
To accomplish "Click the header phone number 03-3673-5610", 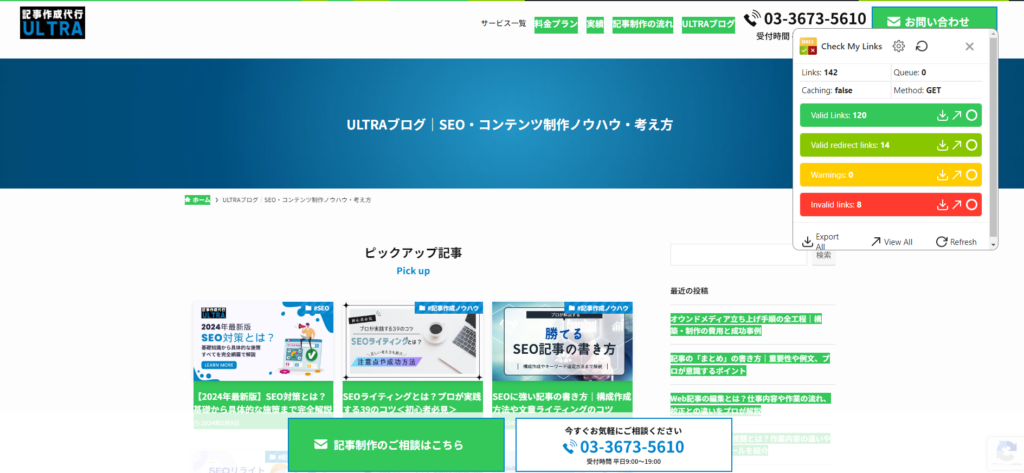I will (805, 18).
